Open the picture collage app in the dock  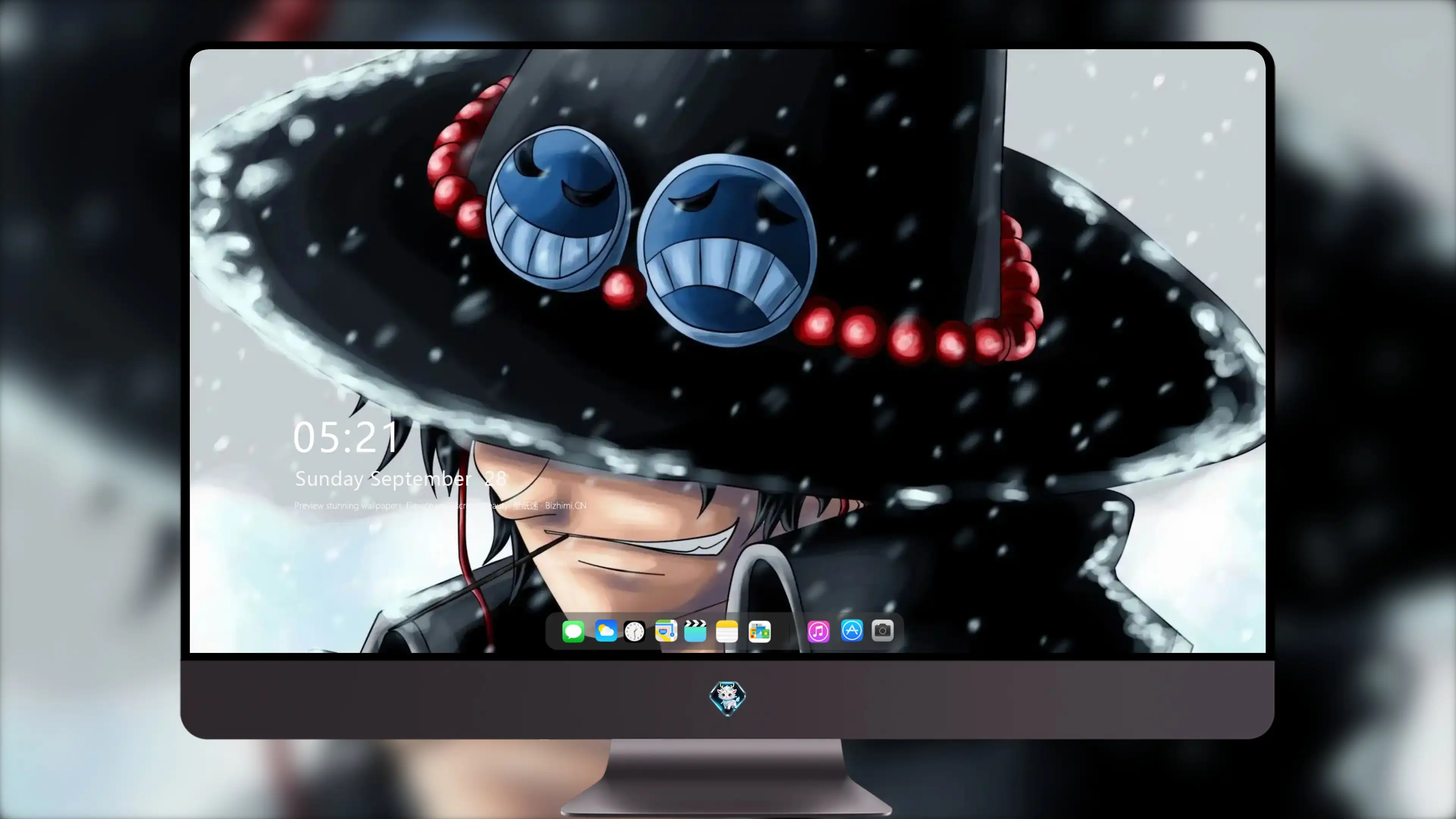(759, 631)
